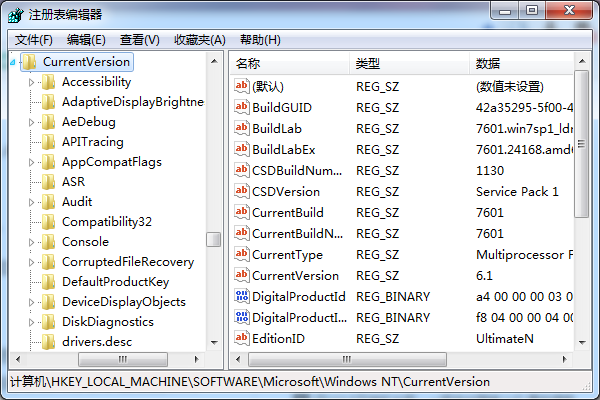Click the string icon of EditionID value

tap(242, 338)
